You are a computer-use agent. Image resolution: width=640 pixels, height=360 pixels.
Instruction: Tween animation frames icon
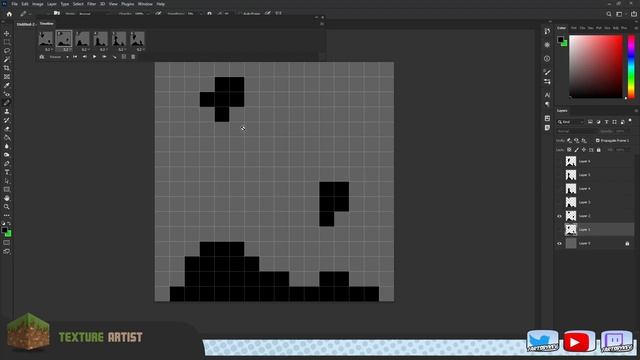tap(114, 57)
